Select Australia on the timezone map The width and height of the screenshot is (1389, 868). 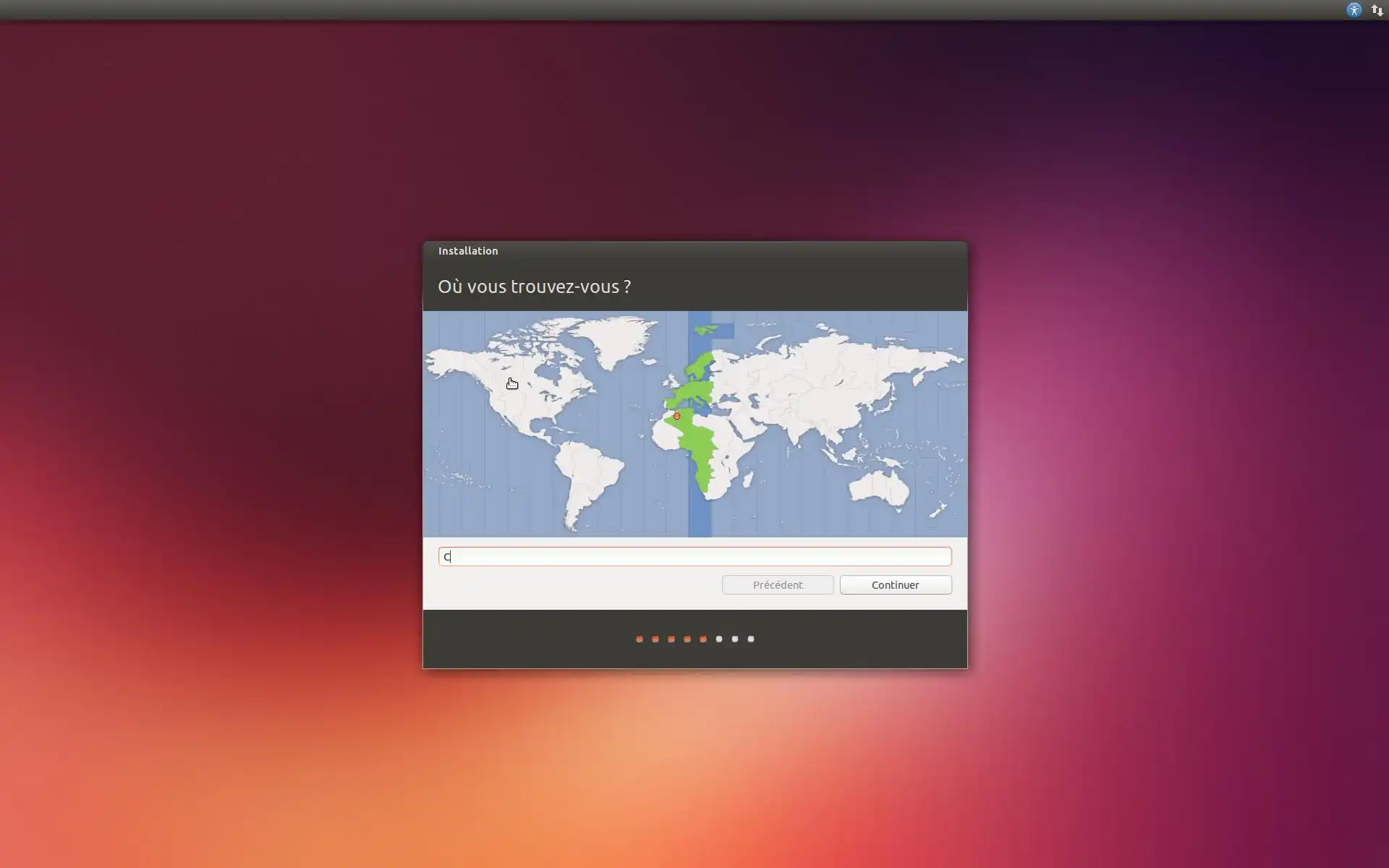click(x=878, y=487)
